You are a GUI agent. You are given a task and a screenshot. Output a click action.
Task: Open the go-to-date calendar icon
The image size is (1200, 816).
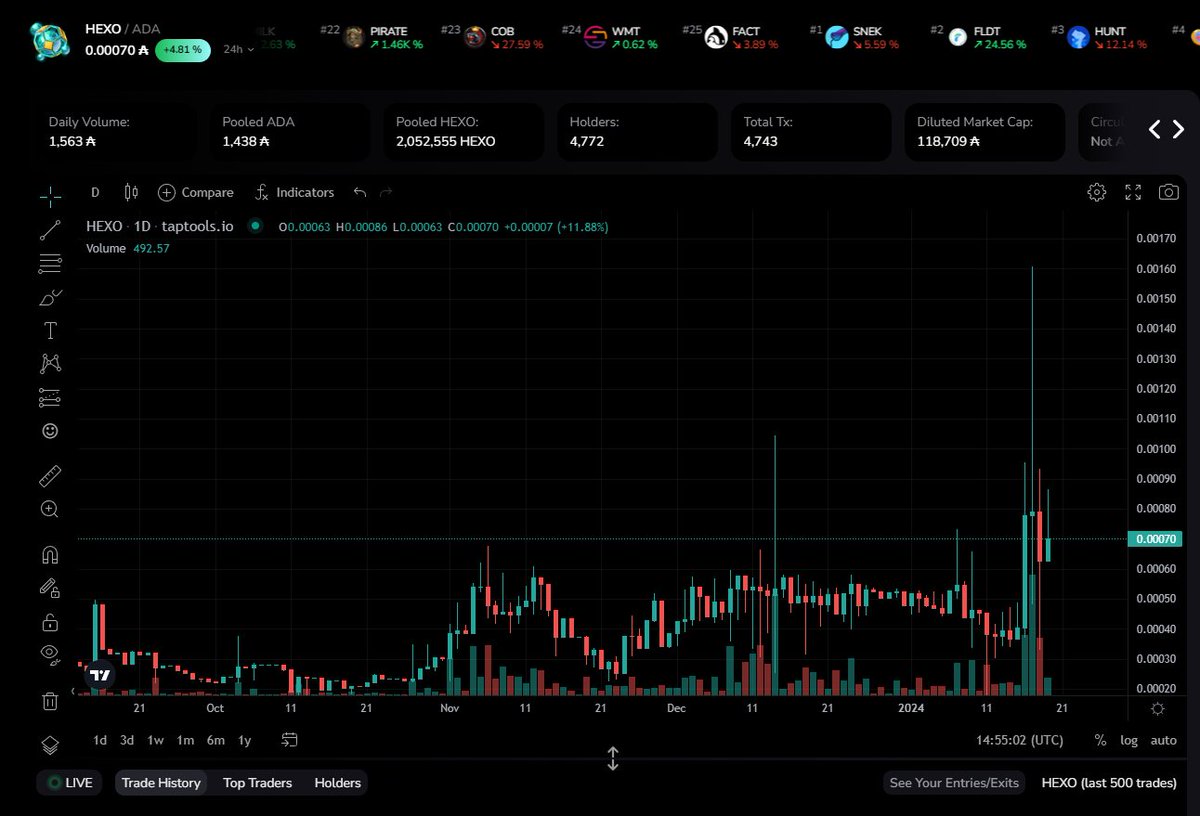290,740
